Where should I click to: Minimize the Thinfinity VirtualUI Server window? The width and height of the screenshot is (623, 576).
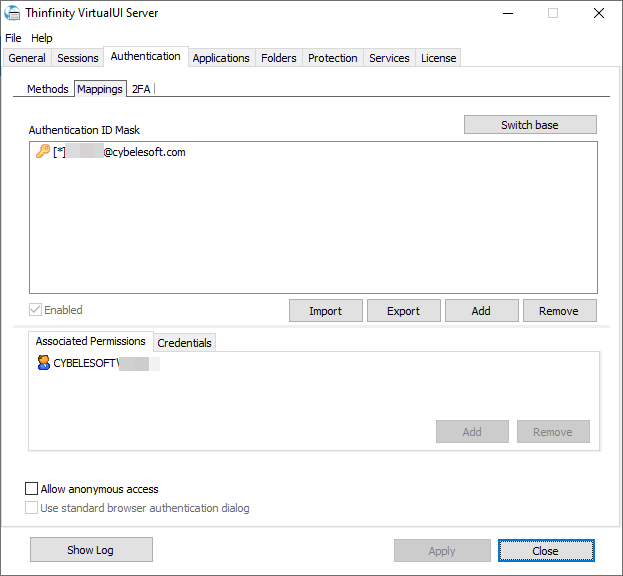tap(508, 13)
